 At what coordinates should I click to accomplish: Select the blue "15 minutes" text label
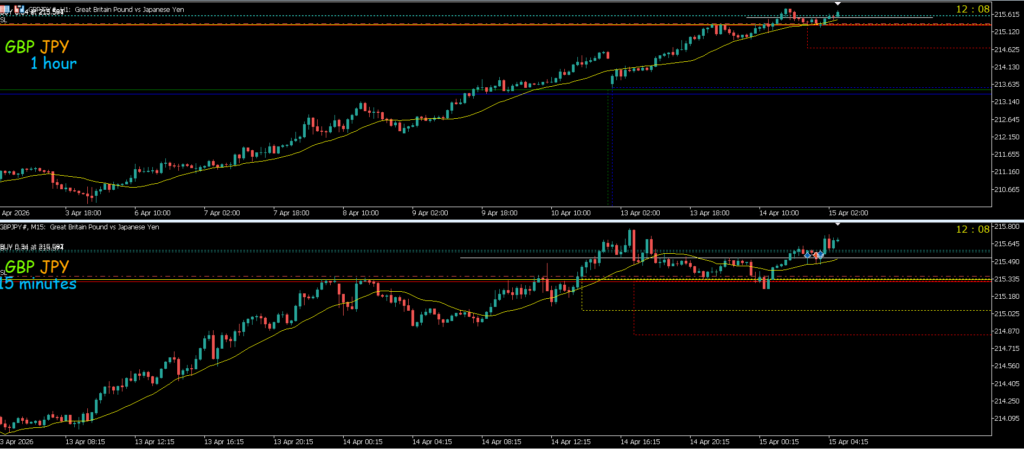(40, 284)
